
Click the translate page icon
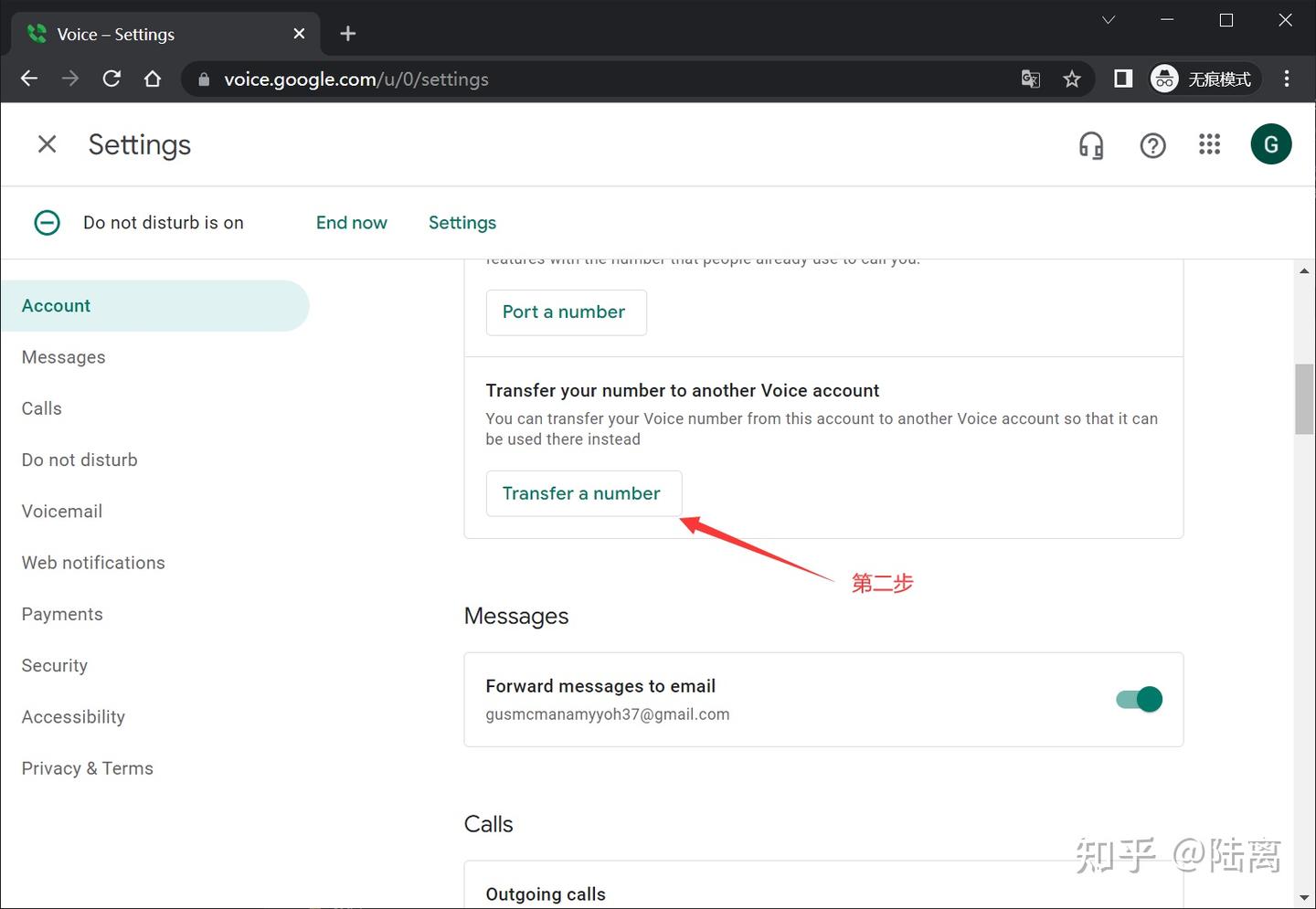coord(1031,79)
